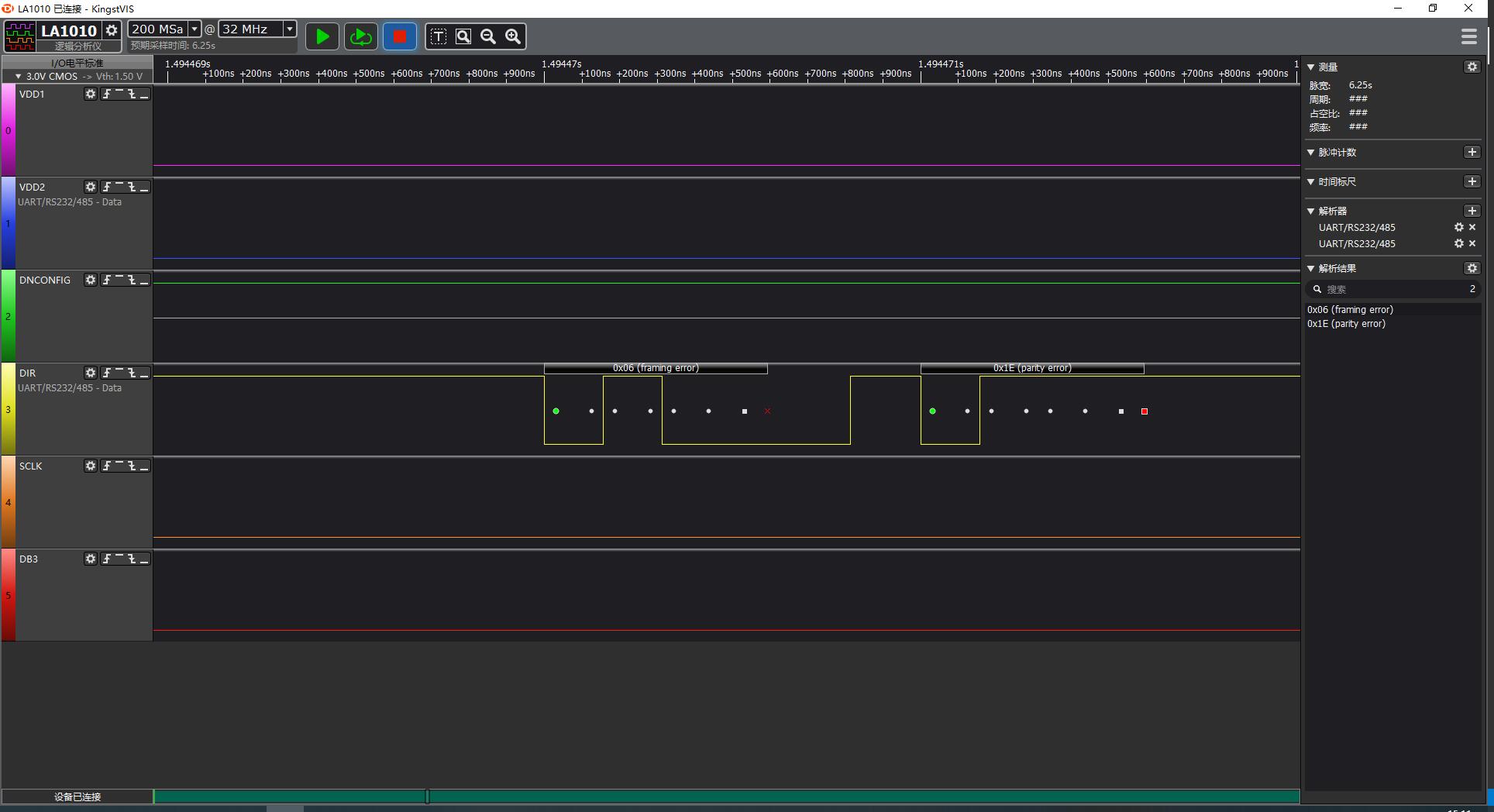Collapse the 时间标尺 section
This screenshot has width=1494, height=812.
[1311, 182]
